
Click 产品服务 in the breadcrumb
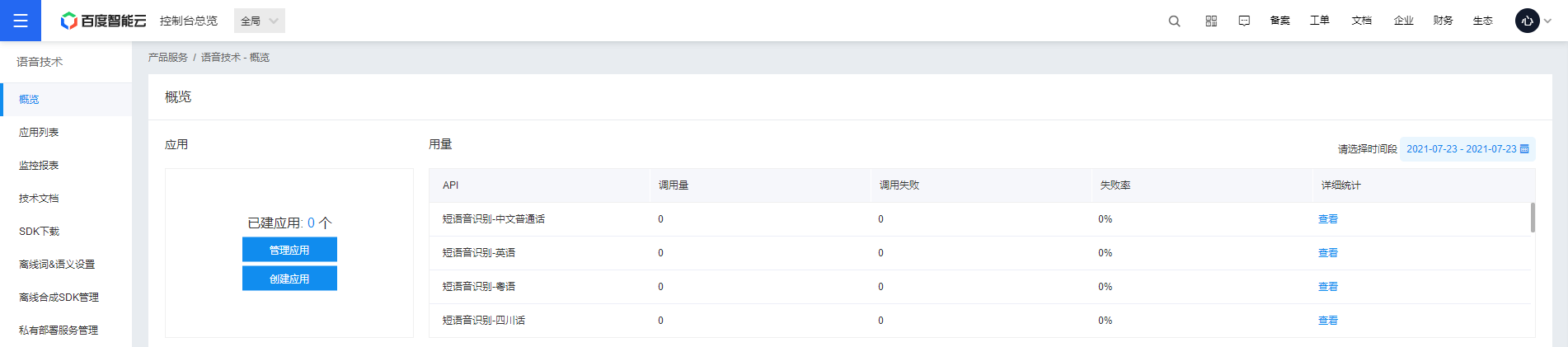[x=168, y=58]
